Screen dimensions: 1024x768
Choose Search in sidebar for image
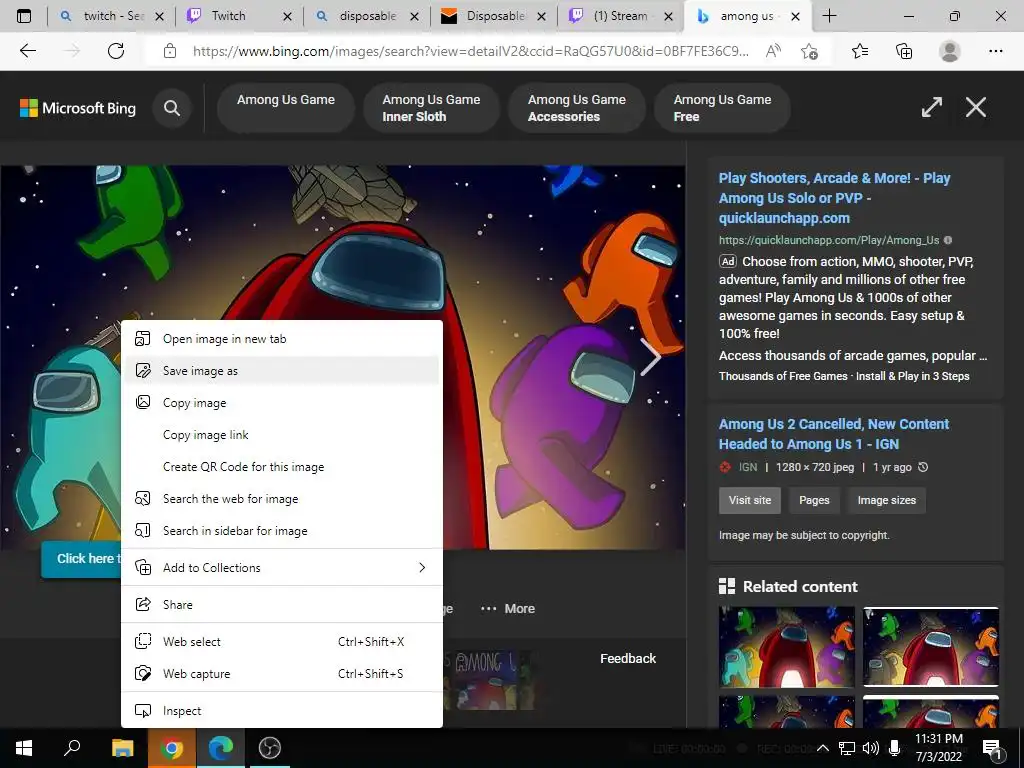tap(282, 531)
